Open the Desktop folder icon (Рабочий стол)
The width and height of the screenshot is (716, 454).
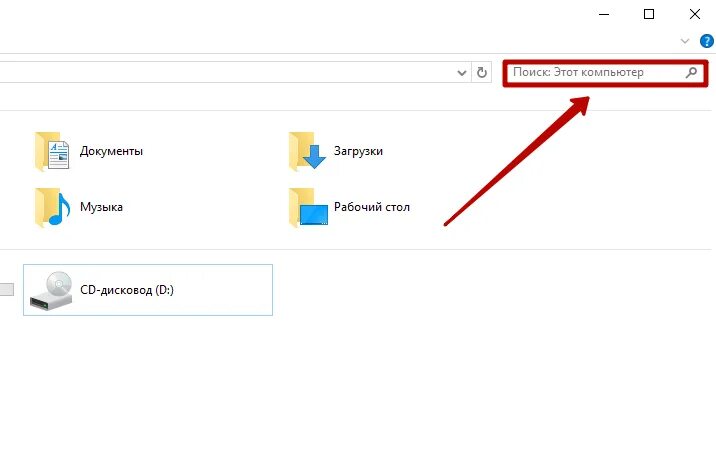coord(308,207)
